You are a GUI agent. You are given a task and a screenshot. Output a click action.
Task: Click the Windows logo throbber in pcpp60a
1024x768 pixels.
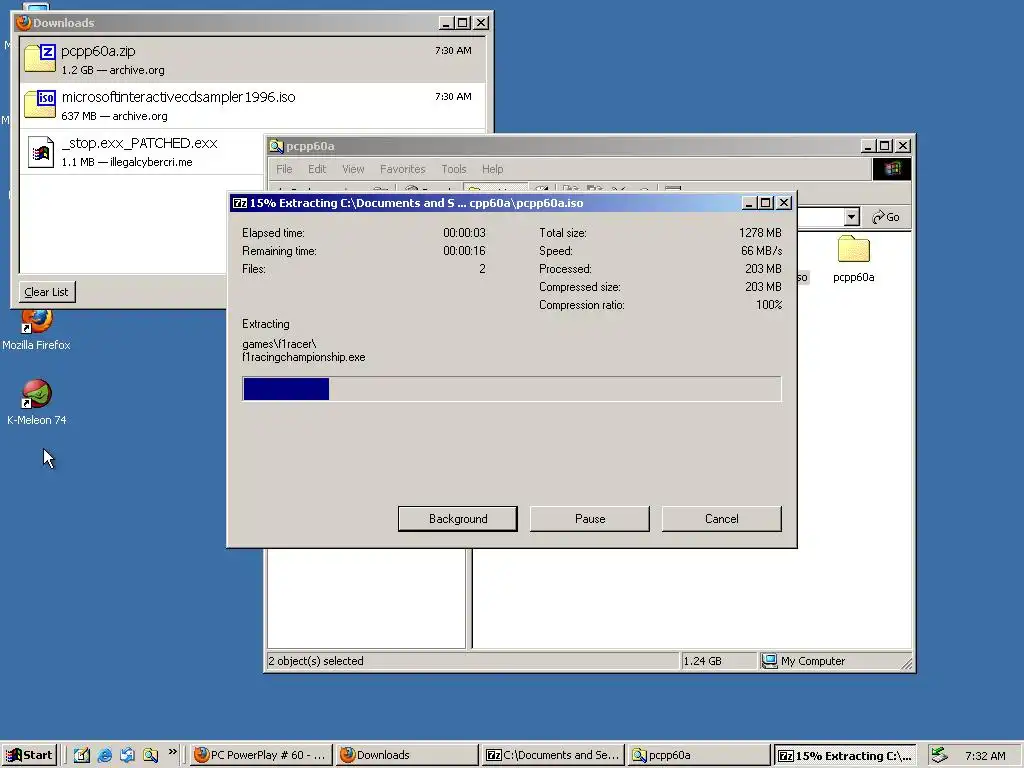click(891, 169)
